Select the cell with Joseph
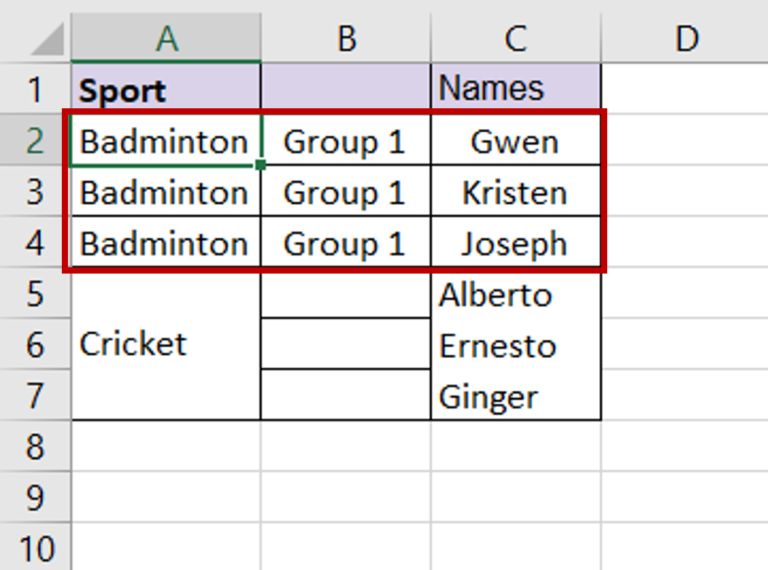 point(516,244)
